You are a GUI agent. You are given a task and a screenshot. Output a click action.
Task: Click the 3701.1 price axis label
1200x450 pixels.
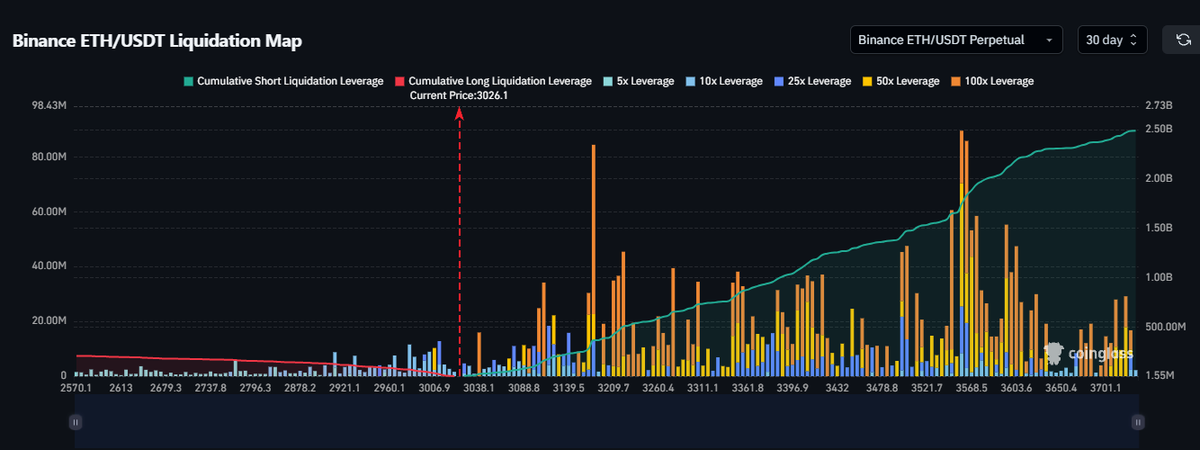[x=1107, y=387]
